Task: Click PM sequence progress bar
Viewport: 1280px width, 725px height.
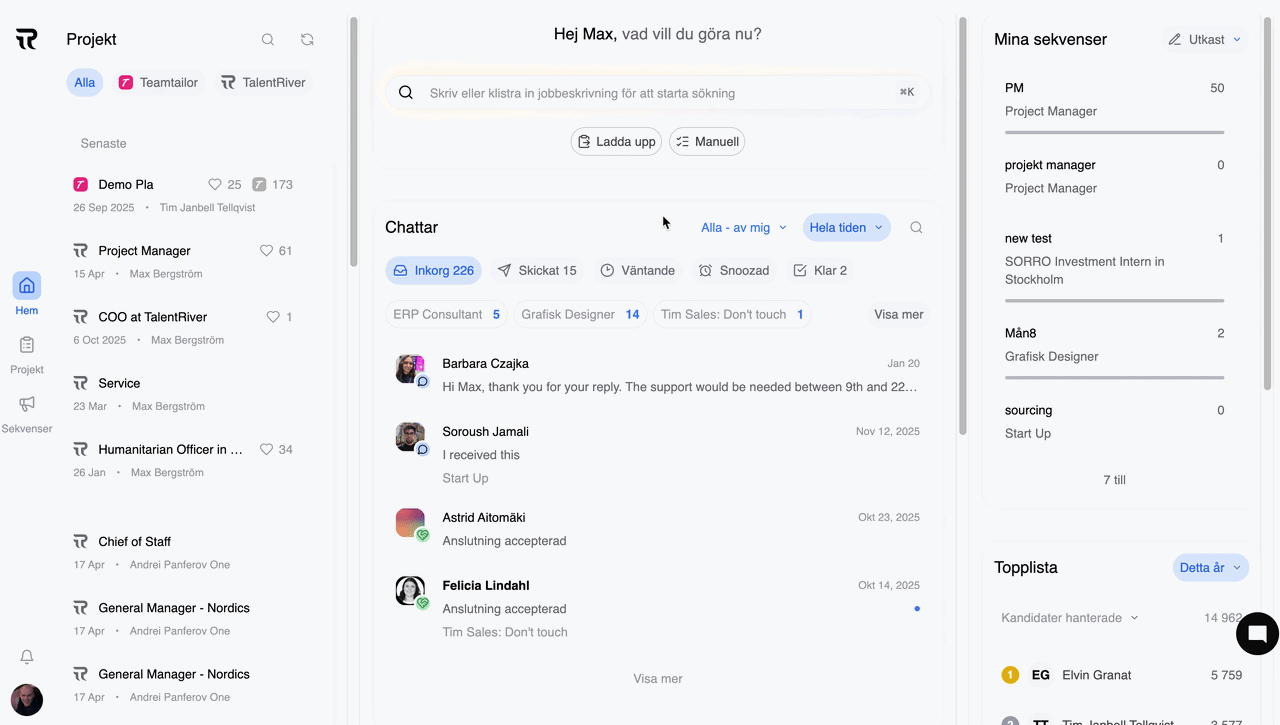Action: (1114, 132)
